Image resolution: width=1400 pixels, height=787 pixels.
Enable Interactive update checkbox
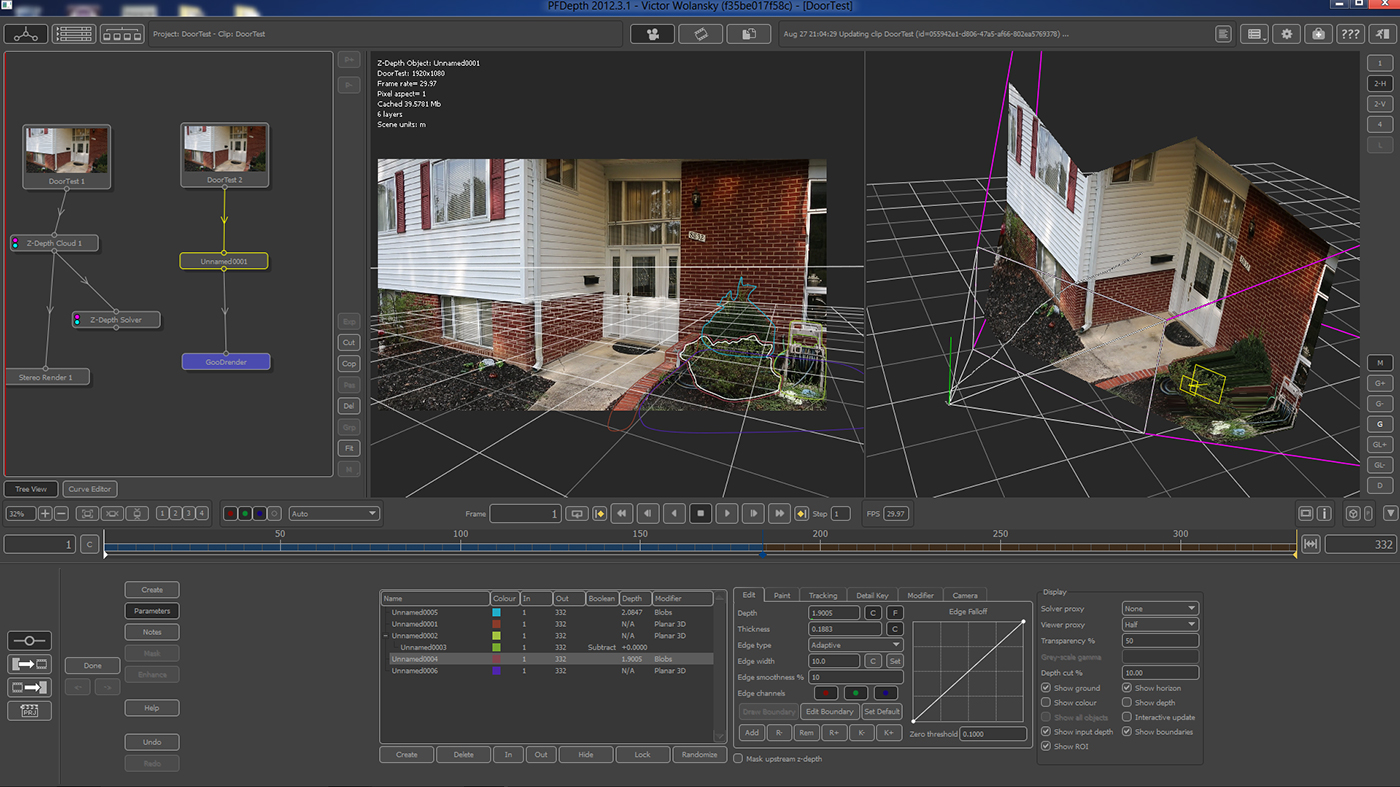(x=1127, y=717)
